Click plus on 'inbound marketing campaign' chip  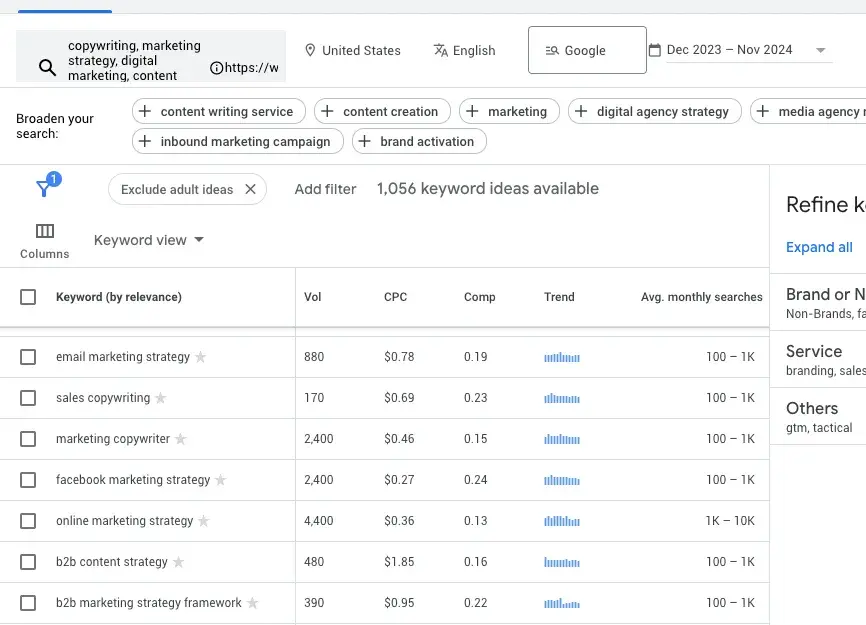click(x=145, y=141)
